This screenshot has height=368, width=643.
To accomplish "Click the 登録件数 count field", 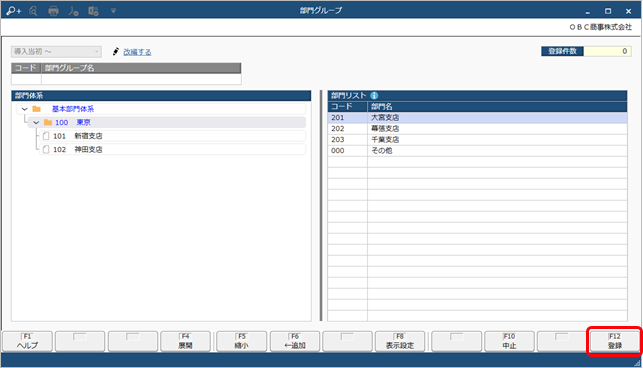I will (x=607, y=51).
